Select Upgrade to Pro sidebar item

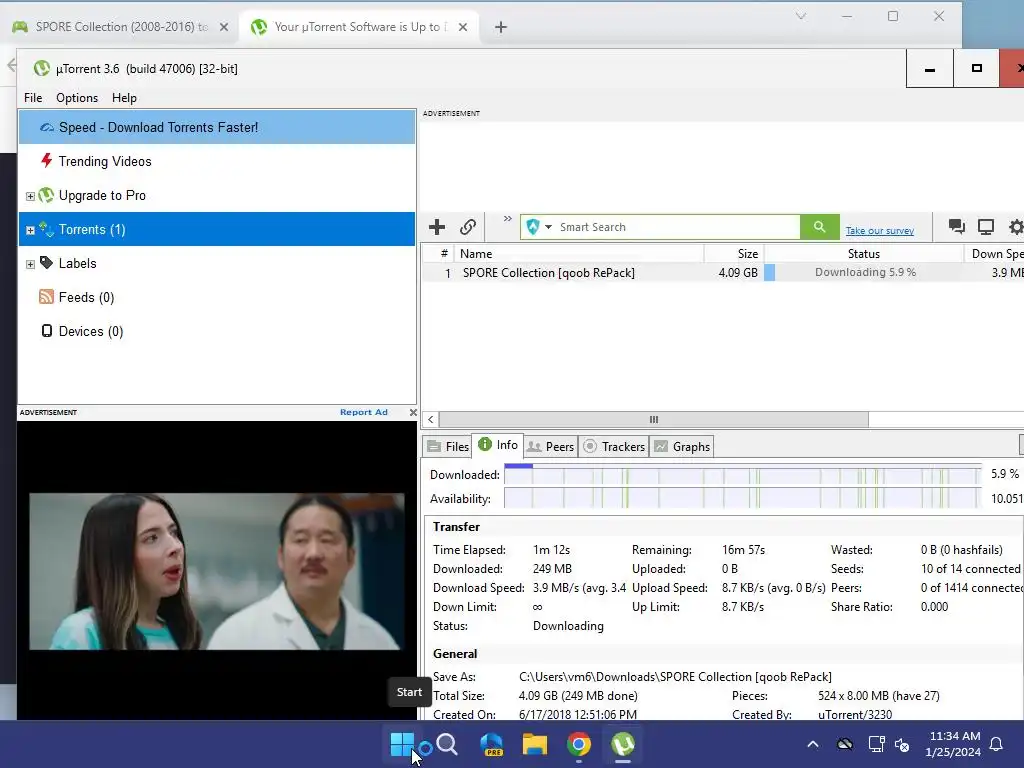click(x=217, y=195)
